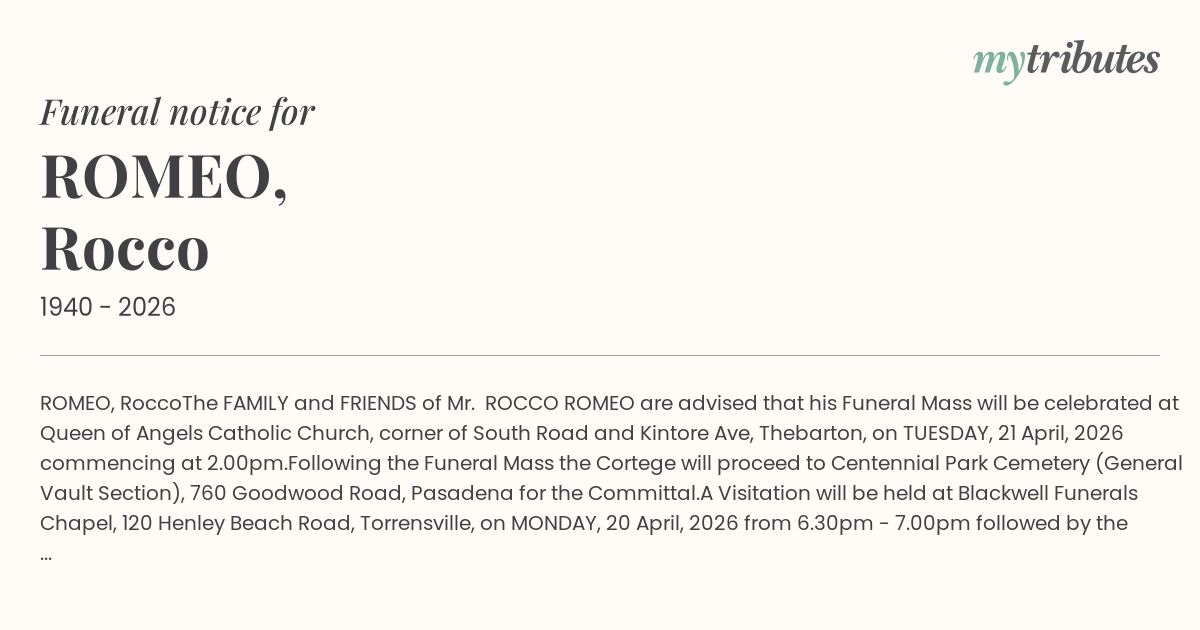
Task: Click the "Funeral notice for" heading
Action: click(177, 113)
